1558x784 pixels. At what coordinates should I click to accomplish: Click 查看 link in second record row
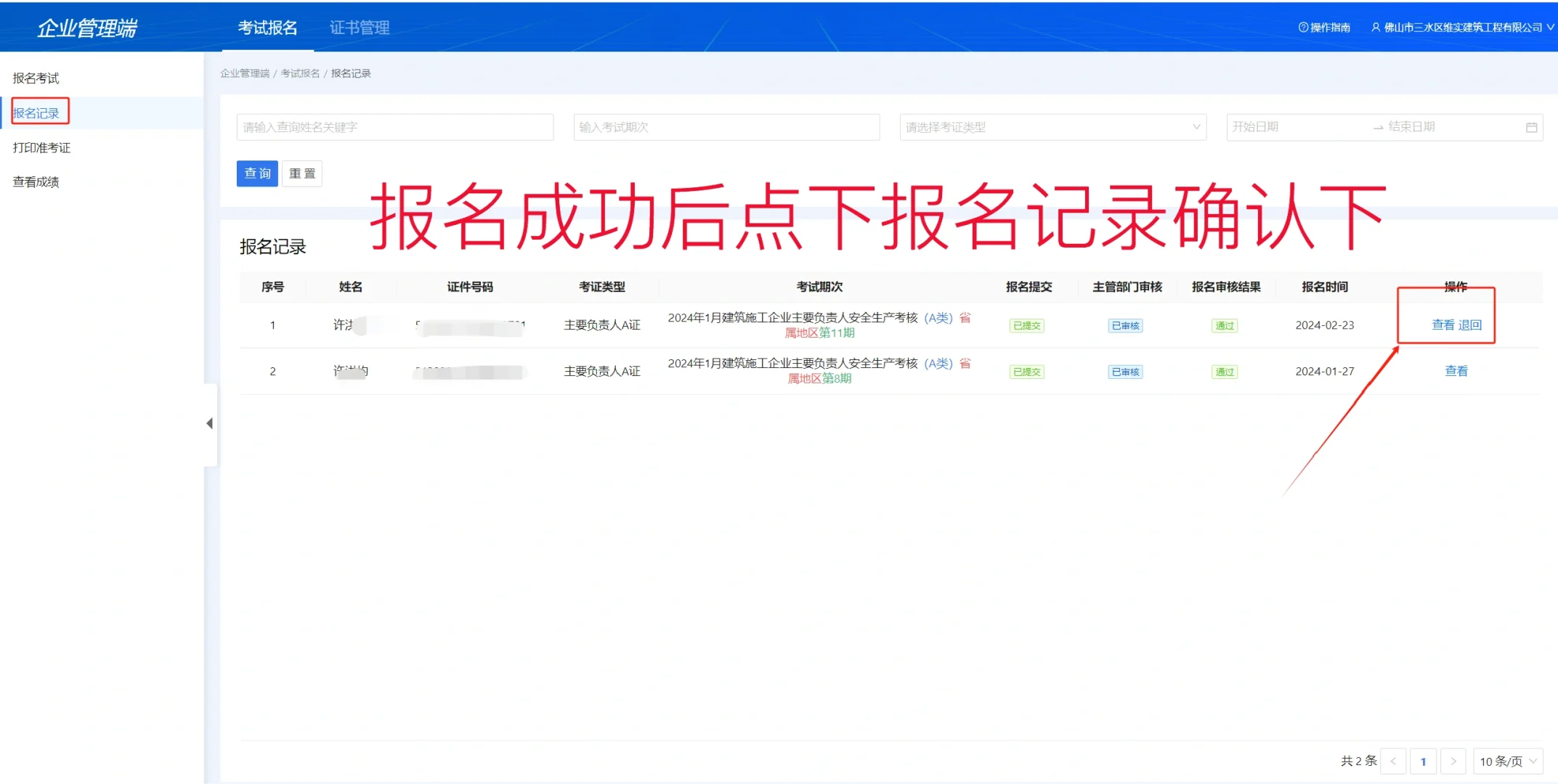1456,371
